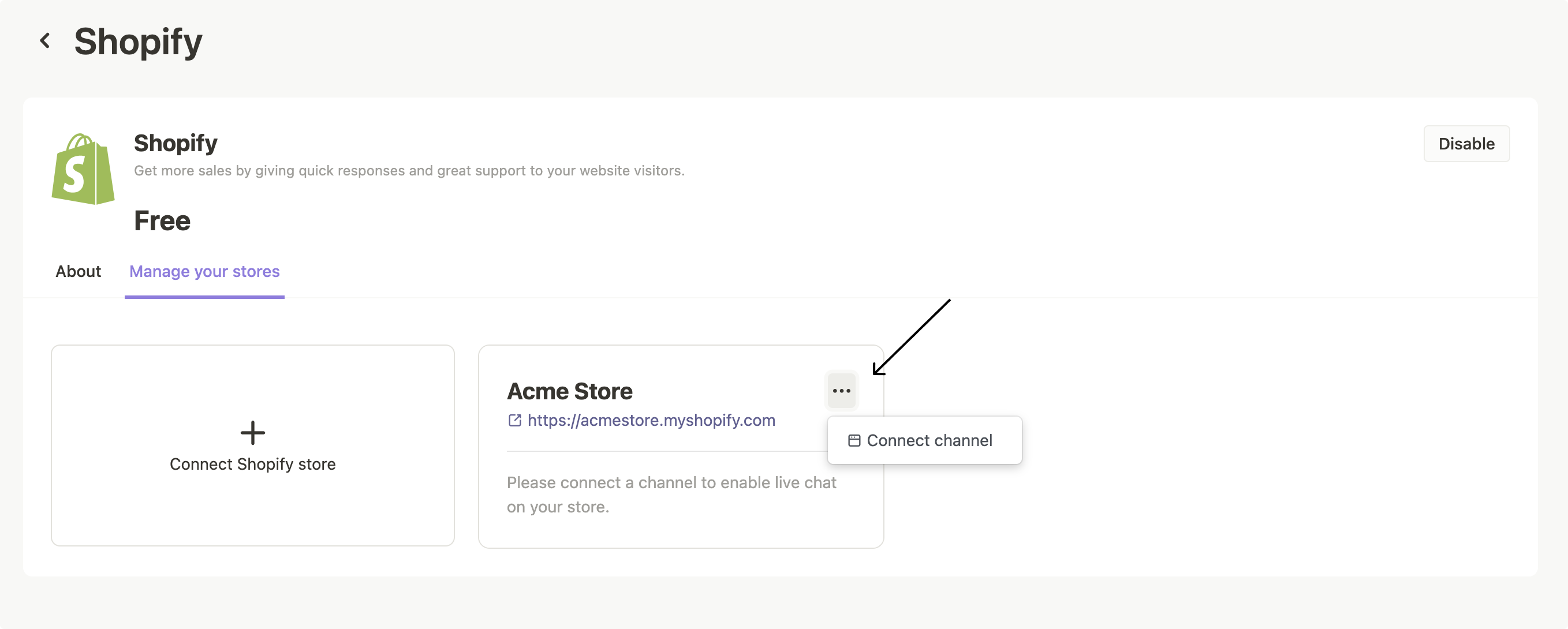This screenshot has height=629, width=1568.
Task: Disable the Shopify integration
Action: [1466, 144]
